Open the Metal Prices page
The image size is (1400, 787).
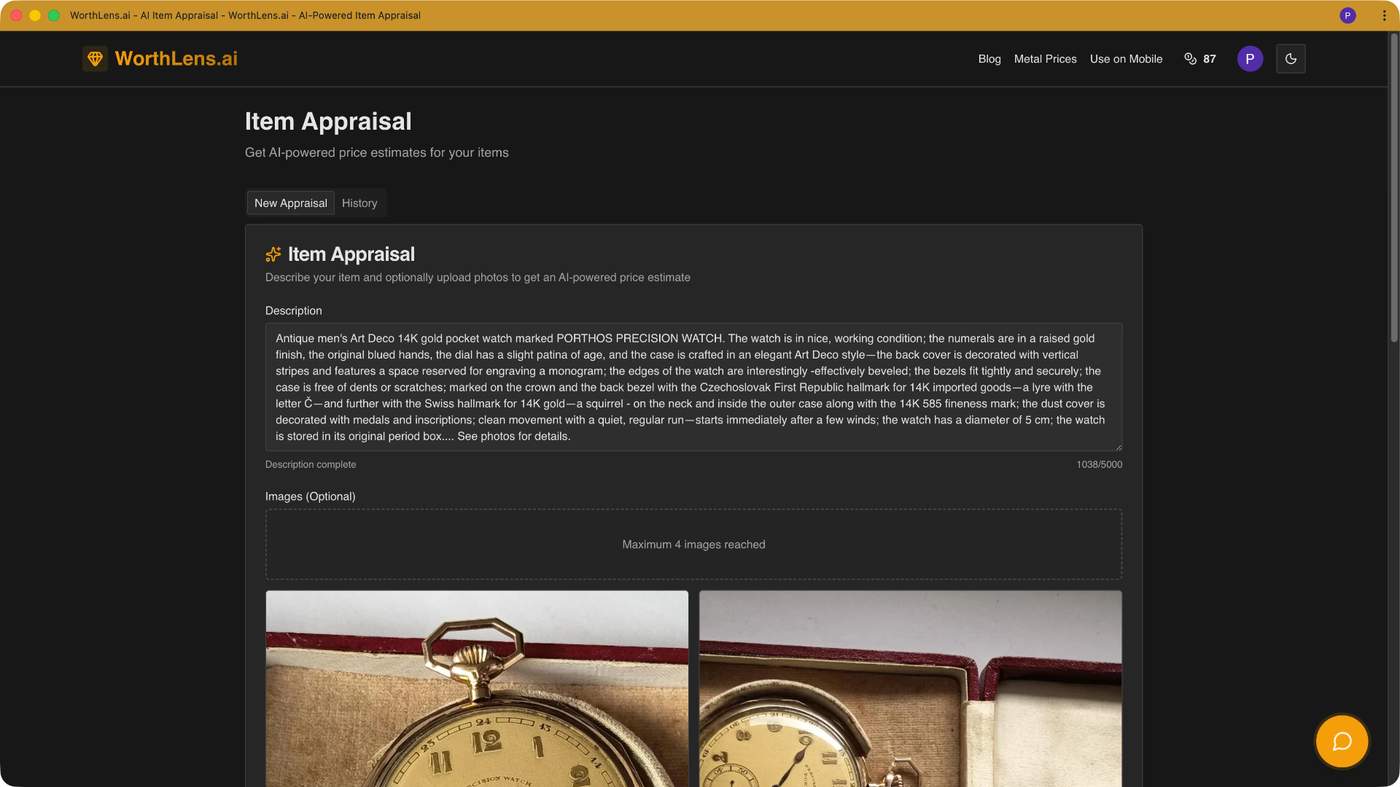[x=1045, y=59]
